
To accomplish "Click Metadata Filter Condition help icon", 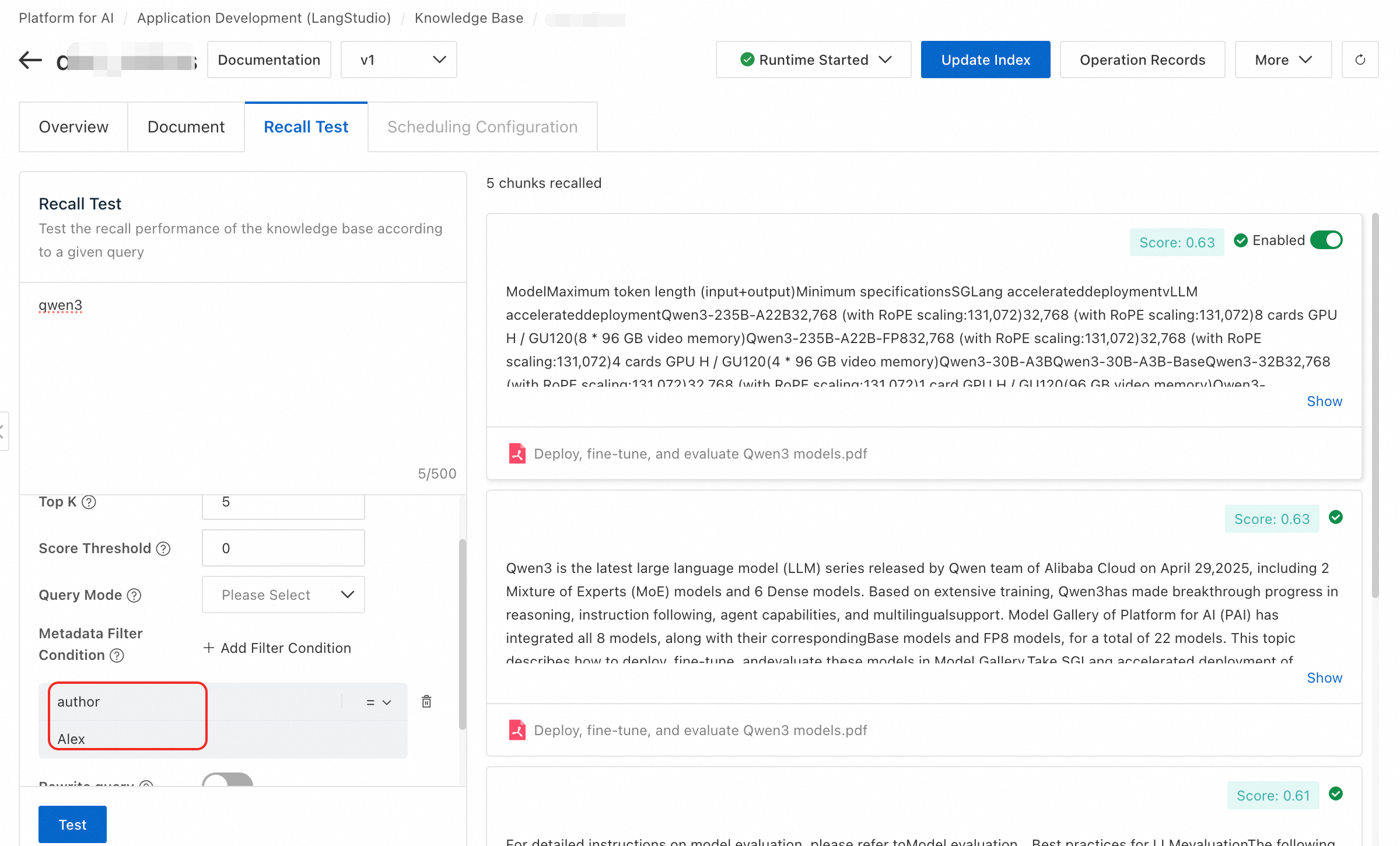I will point(117,655).
